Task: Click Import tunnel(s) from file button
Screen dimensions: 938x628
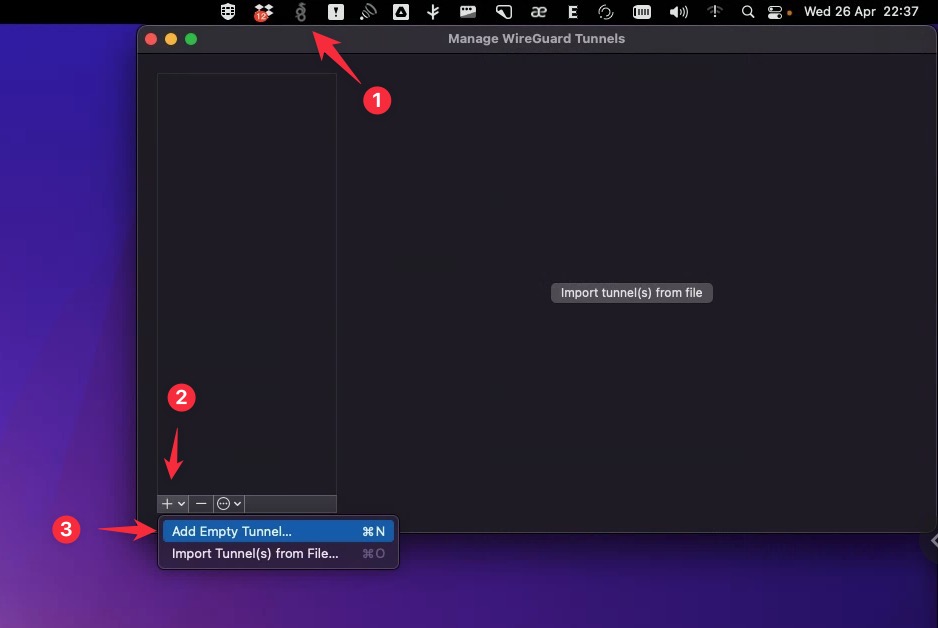Action: 632,293
